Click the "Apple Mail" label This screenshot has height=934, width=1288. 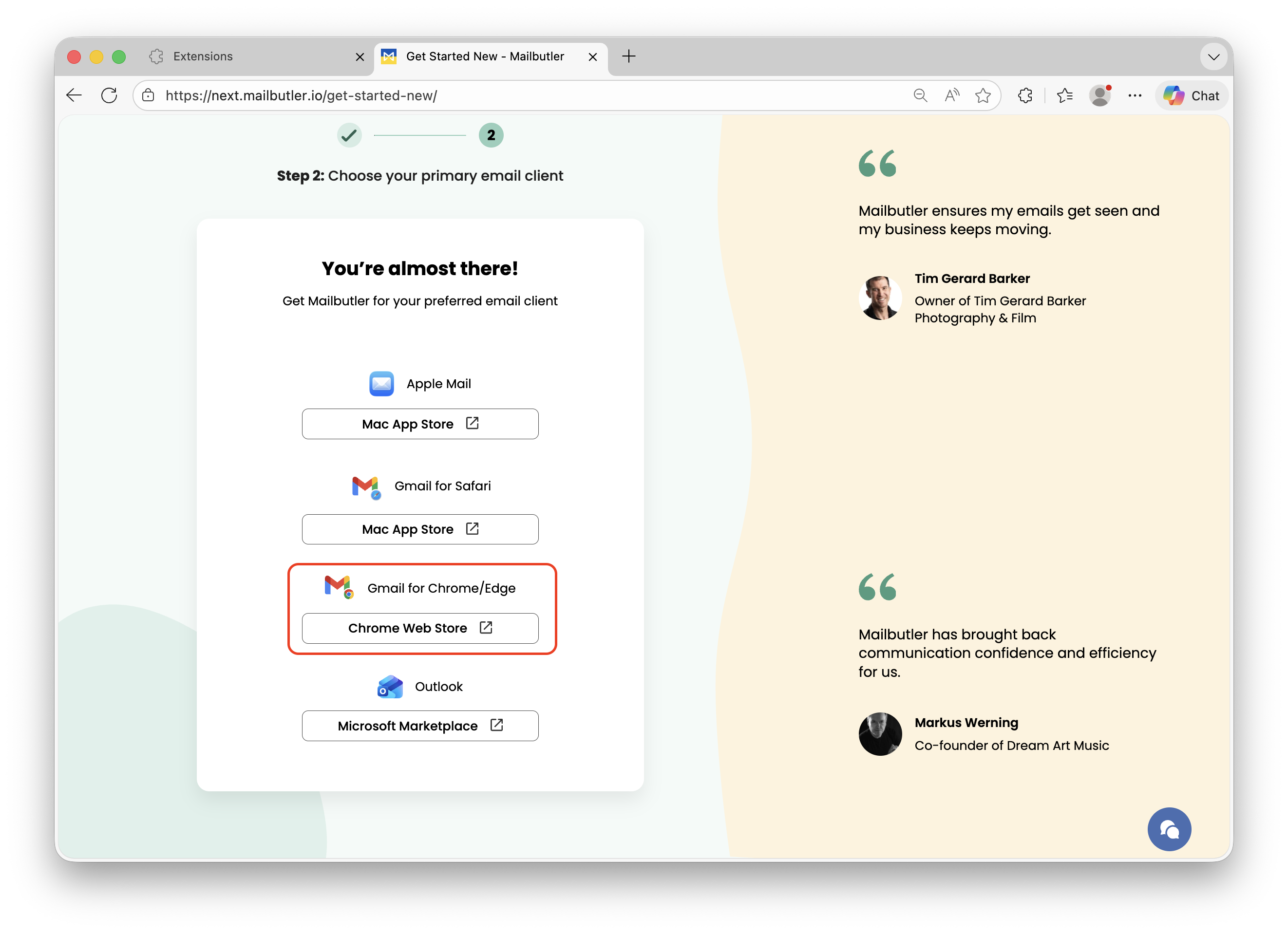pyautogui.click(x=438, y=384)
